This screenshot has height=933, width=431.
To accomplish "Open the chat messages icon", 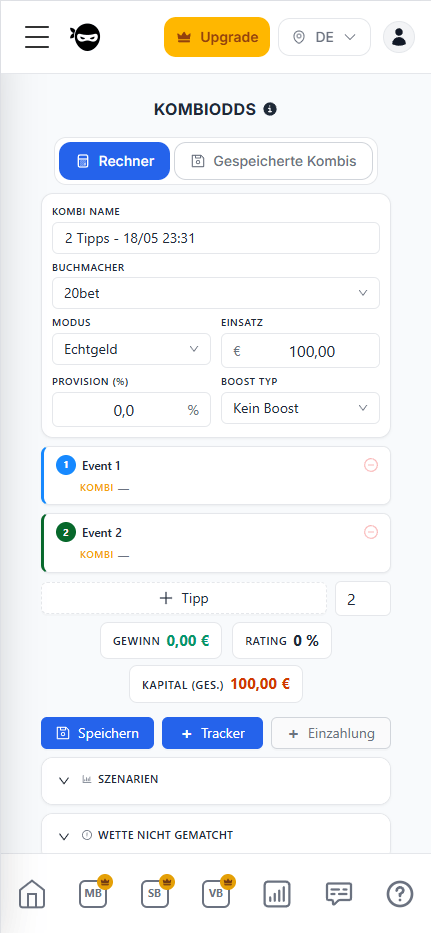I will click(339, 894).
